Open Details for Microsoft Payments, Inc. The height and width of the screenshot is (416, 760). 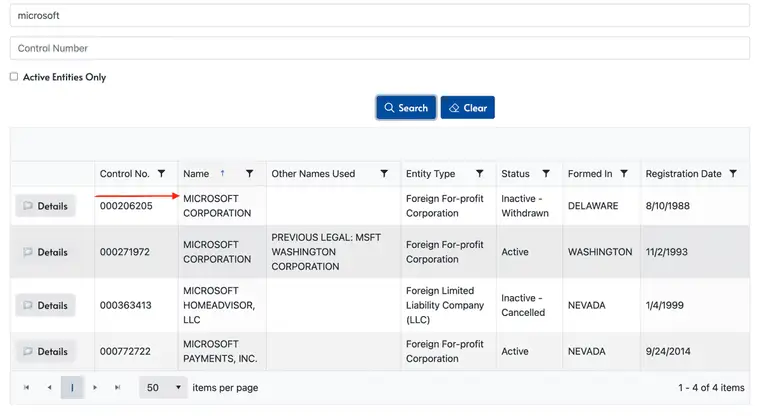click(x=46, y=352)
